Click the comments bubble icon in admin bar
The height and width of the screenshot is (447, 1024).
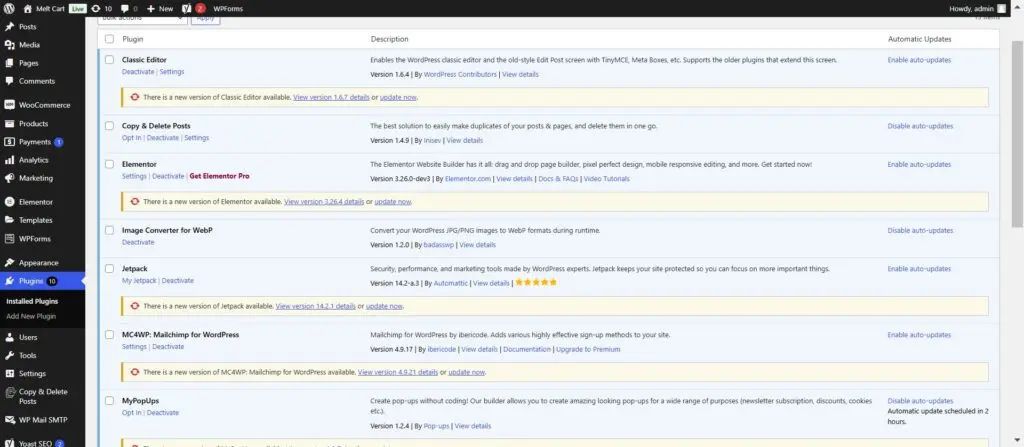tap(126, 8)
